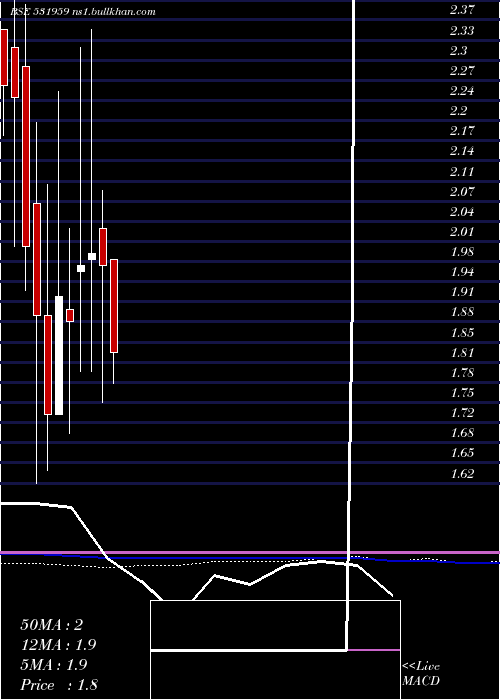Click the 1.75 price axis label
The image size is (500, 700).
pos(462,392)
